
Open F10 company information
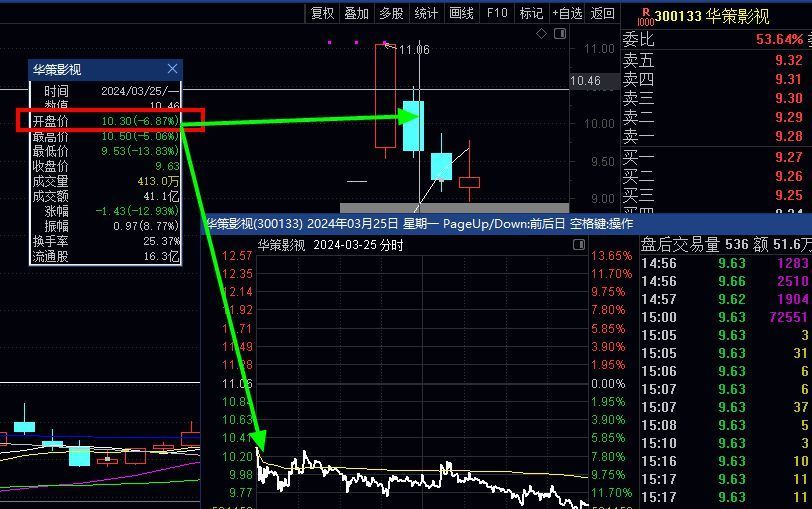tap(497, 13)
